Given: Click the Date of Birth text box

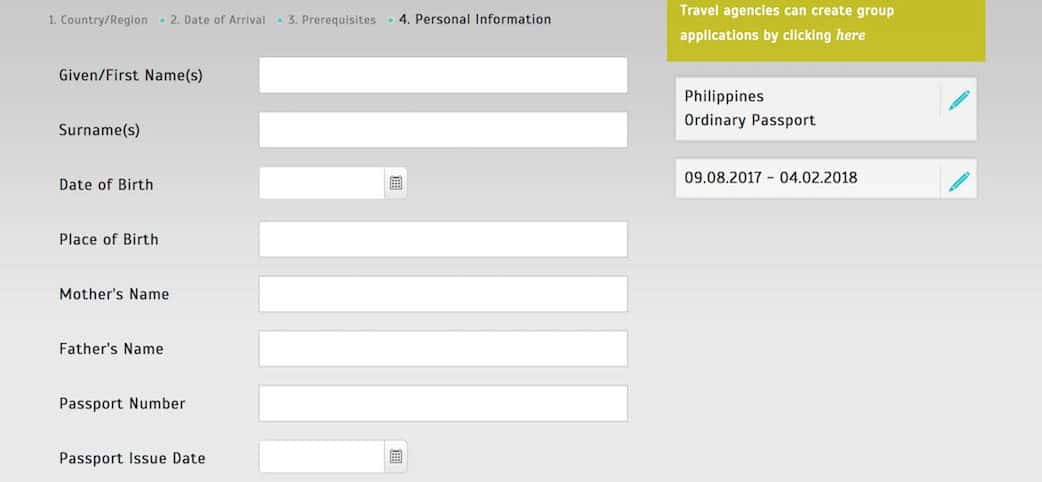Looking at the screenshot, I should [x=322, y=183].
